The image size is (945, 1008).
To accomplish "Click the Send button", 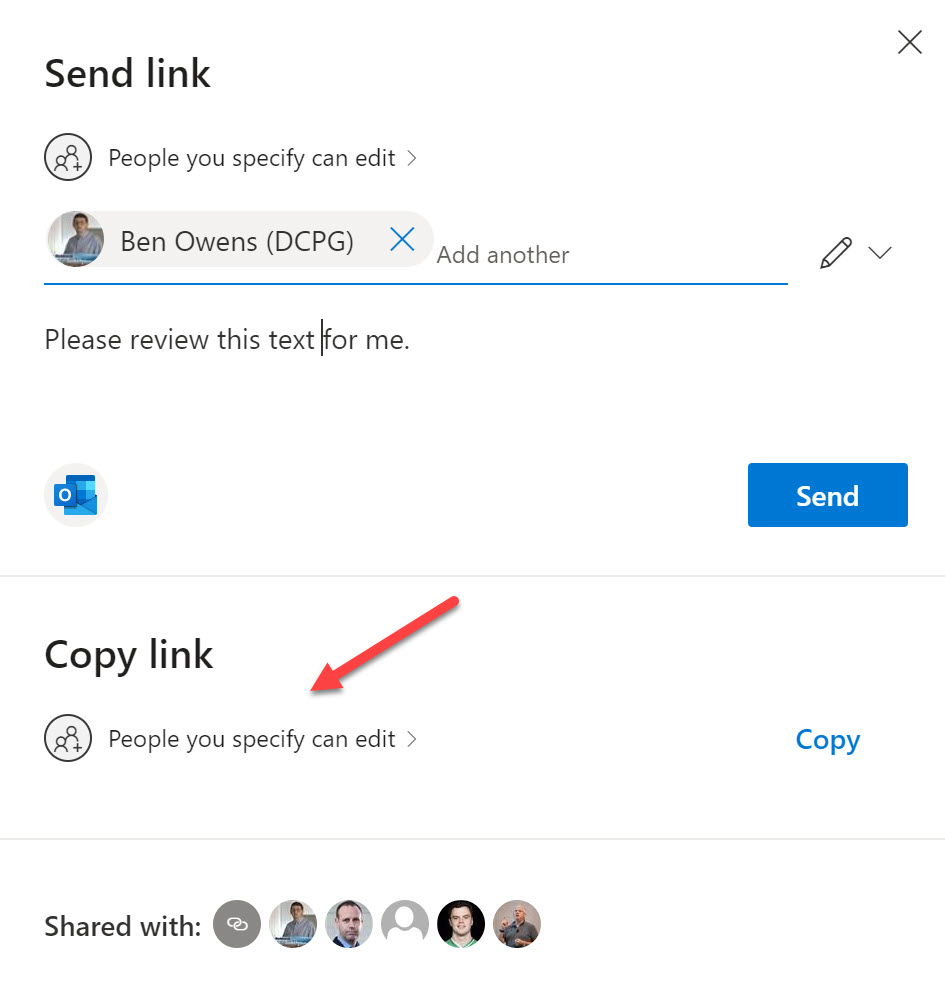I will point(827,495).
